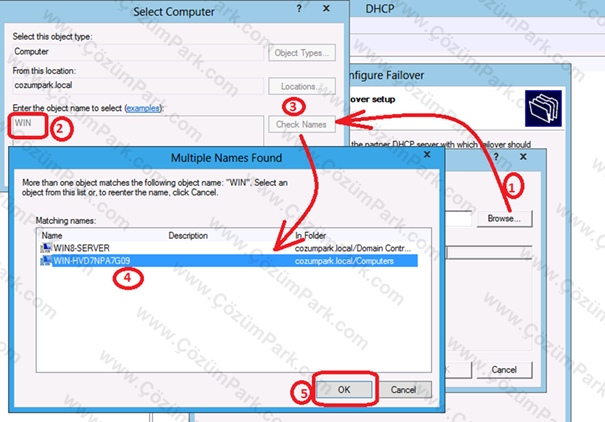Click the help button in Select Computer
The height and width of the screenshot is (422, 605).
click(x=299, y=8)
